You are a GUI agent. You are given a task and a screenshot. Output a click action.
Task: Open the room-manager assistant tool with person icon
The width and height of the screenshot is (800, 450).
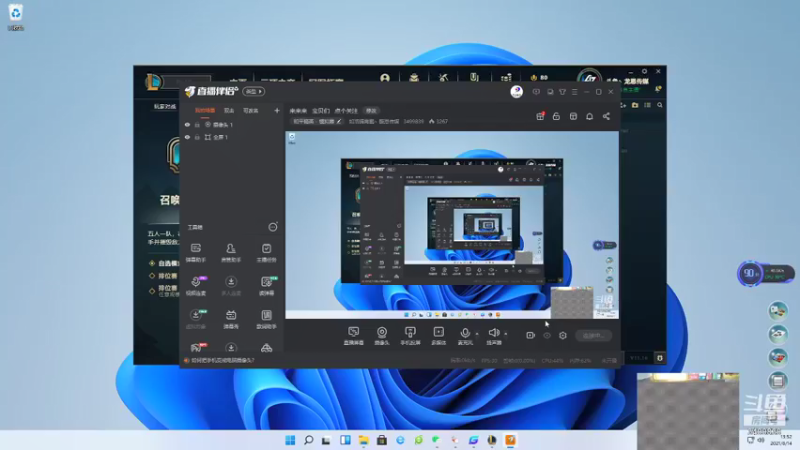(x=231, y=253)
